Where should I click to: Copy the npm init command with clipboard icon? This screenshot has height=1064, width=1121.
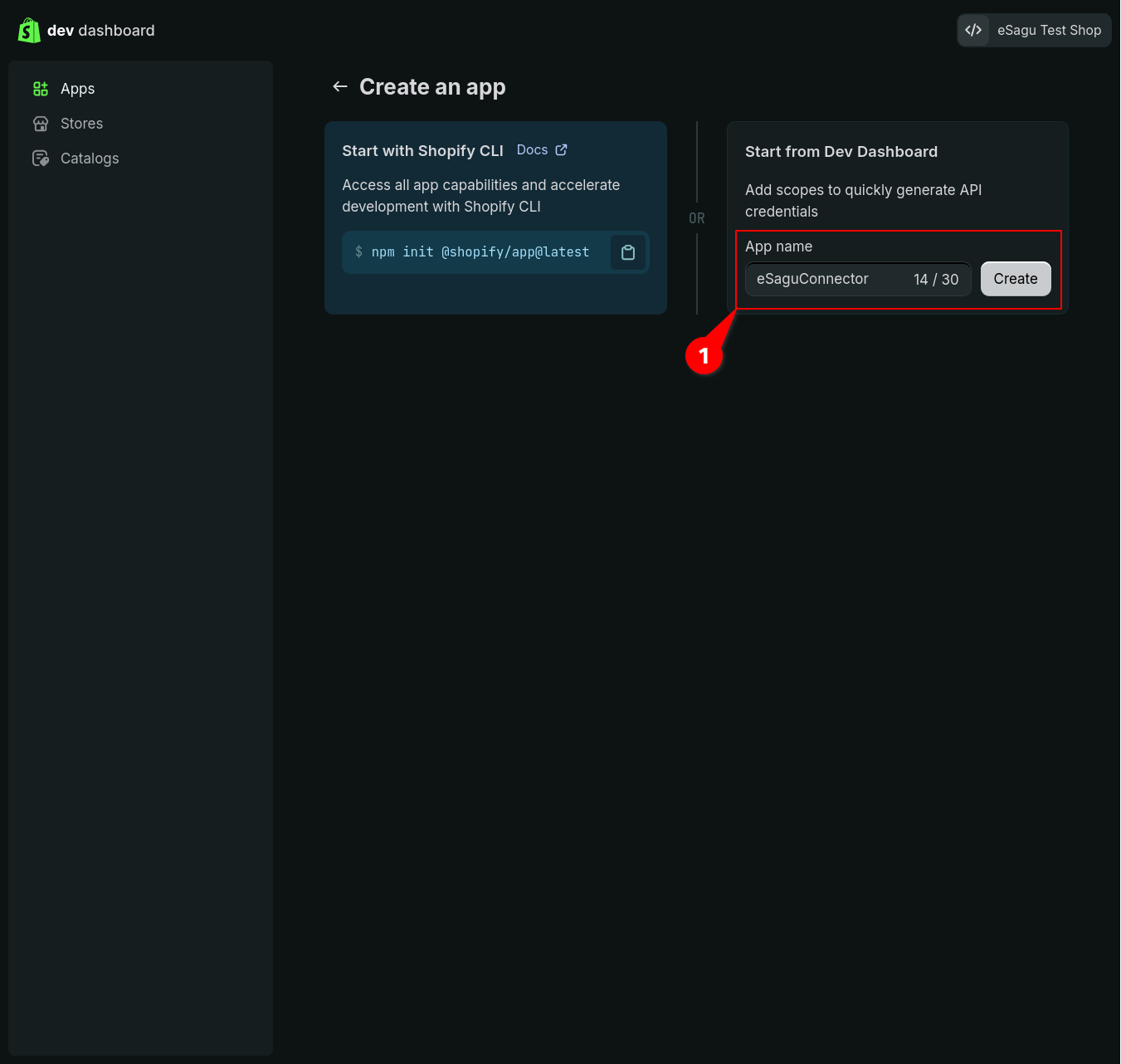pyautogui.click(x=628, y=252)
